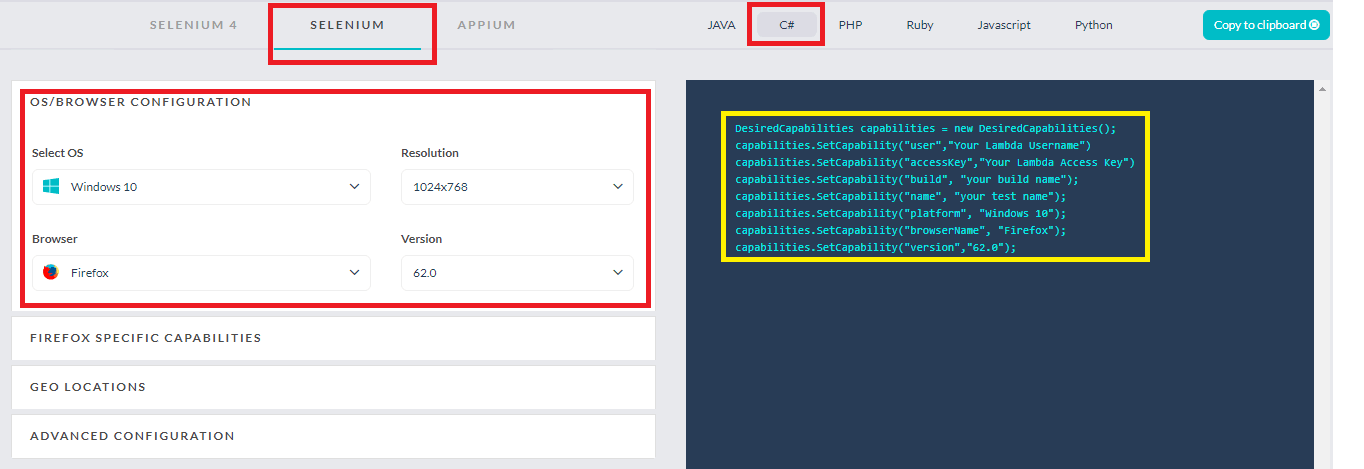Click the Resolution field label
The height and width of the screenshot is (469, 1364).
pyautogui.click(x=430, y=153)
